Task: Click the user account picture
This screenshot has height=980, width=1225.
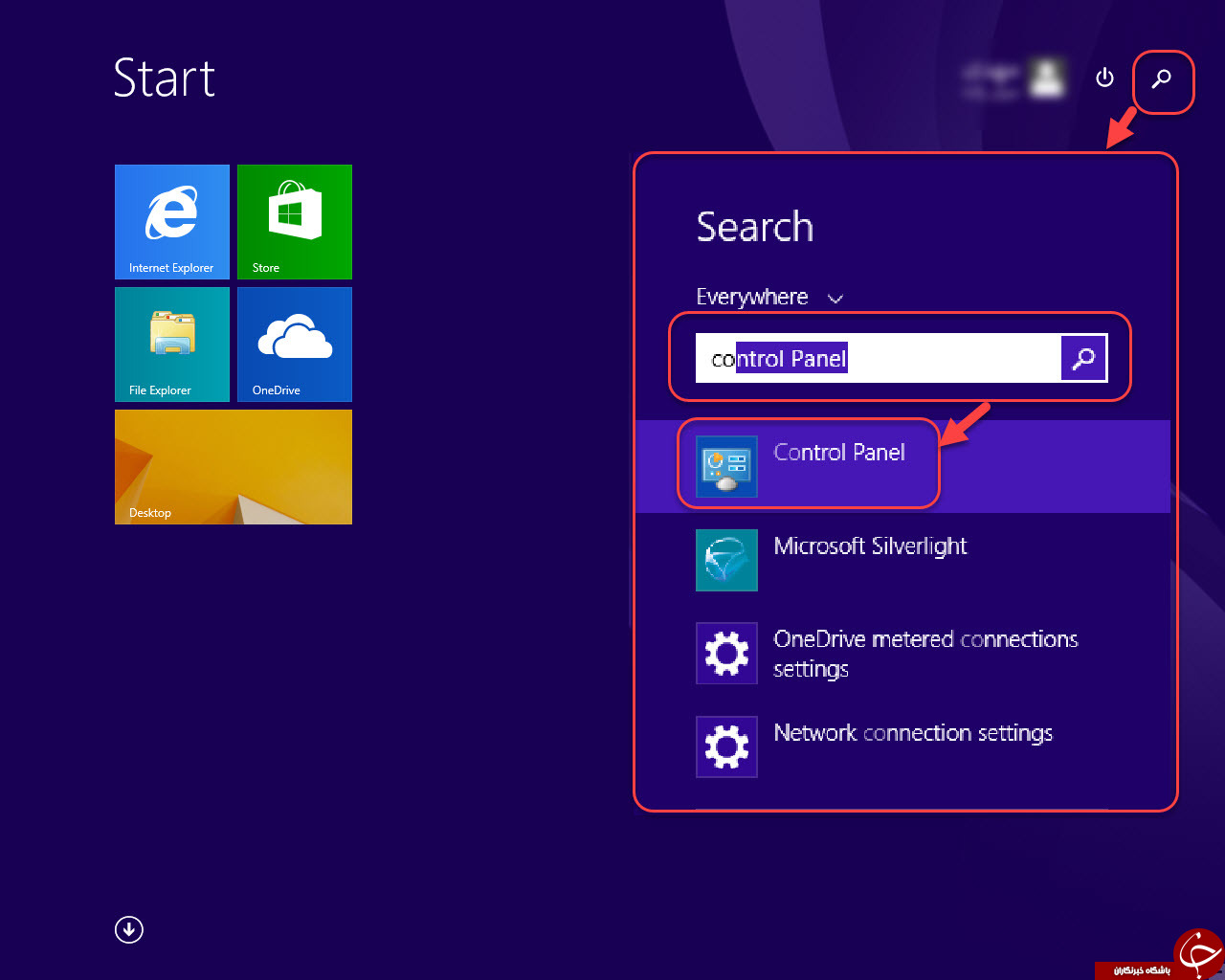Action: point(1047,78)
